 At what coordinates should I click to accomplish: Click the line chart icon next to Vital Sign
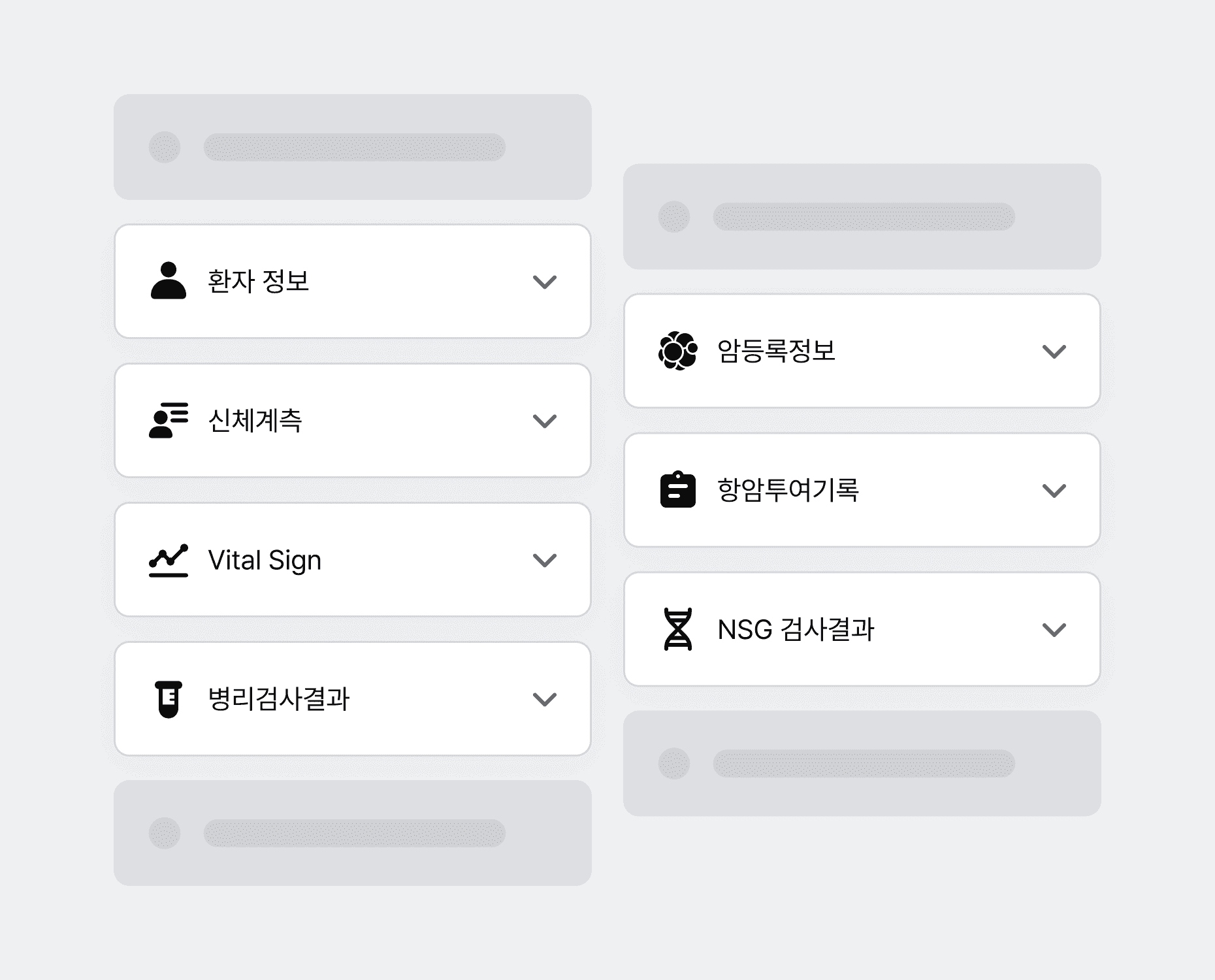tap(169, 559)
